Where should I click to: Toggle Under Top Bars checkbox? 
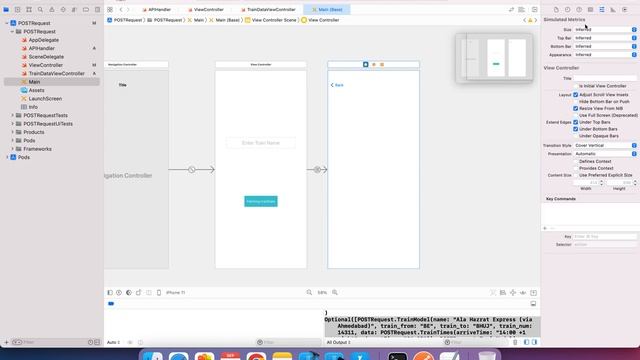pos(576,122)
